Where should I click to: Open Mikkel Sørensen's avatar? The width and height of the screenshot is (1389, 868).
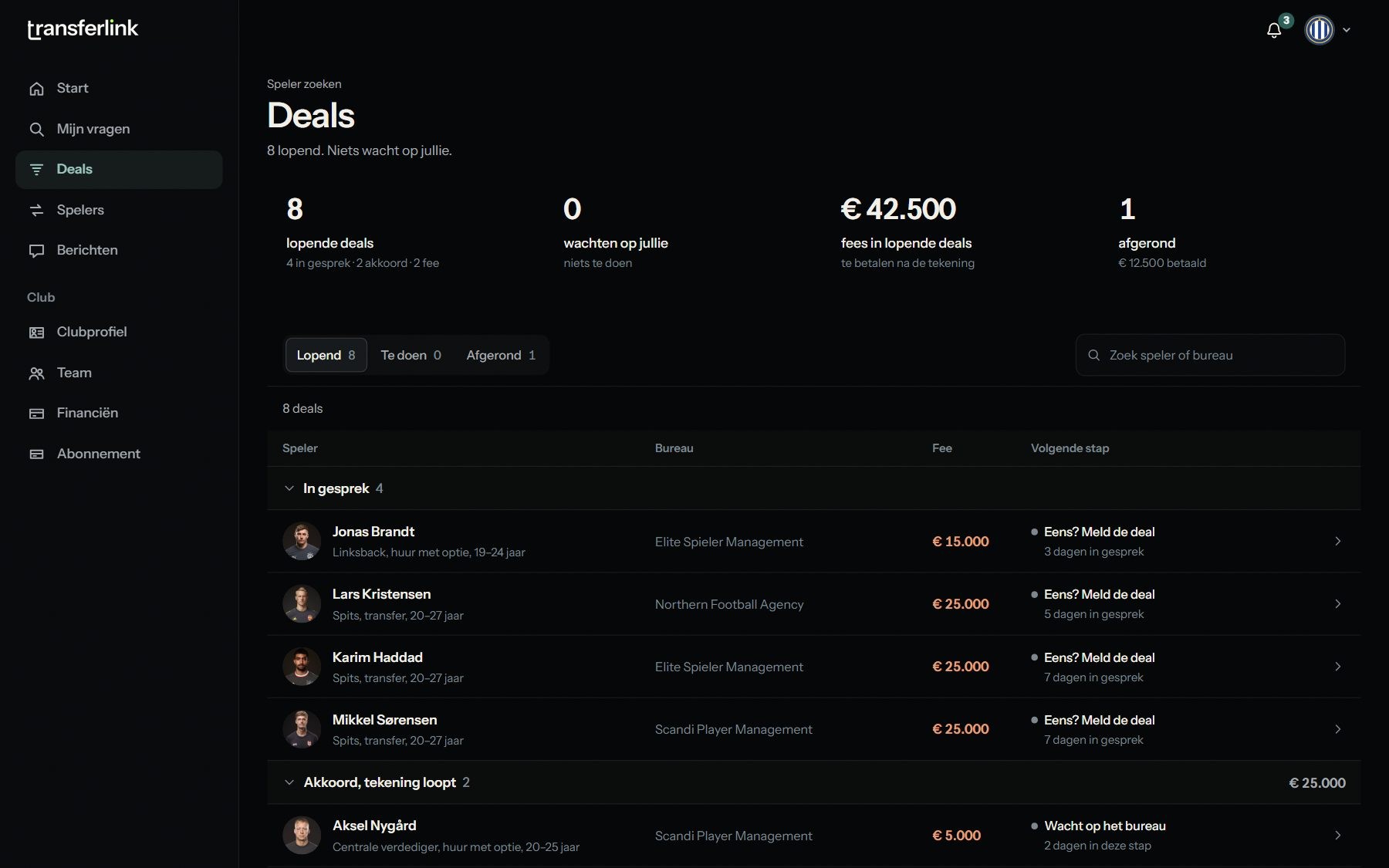pos(302,729)
